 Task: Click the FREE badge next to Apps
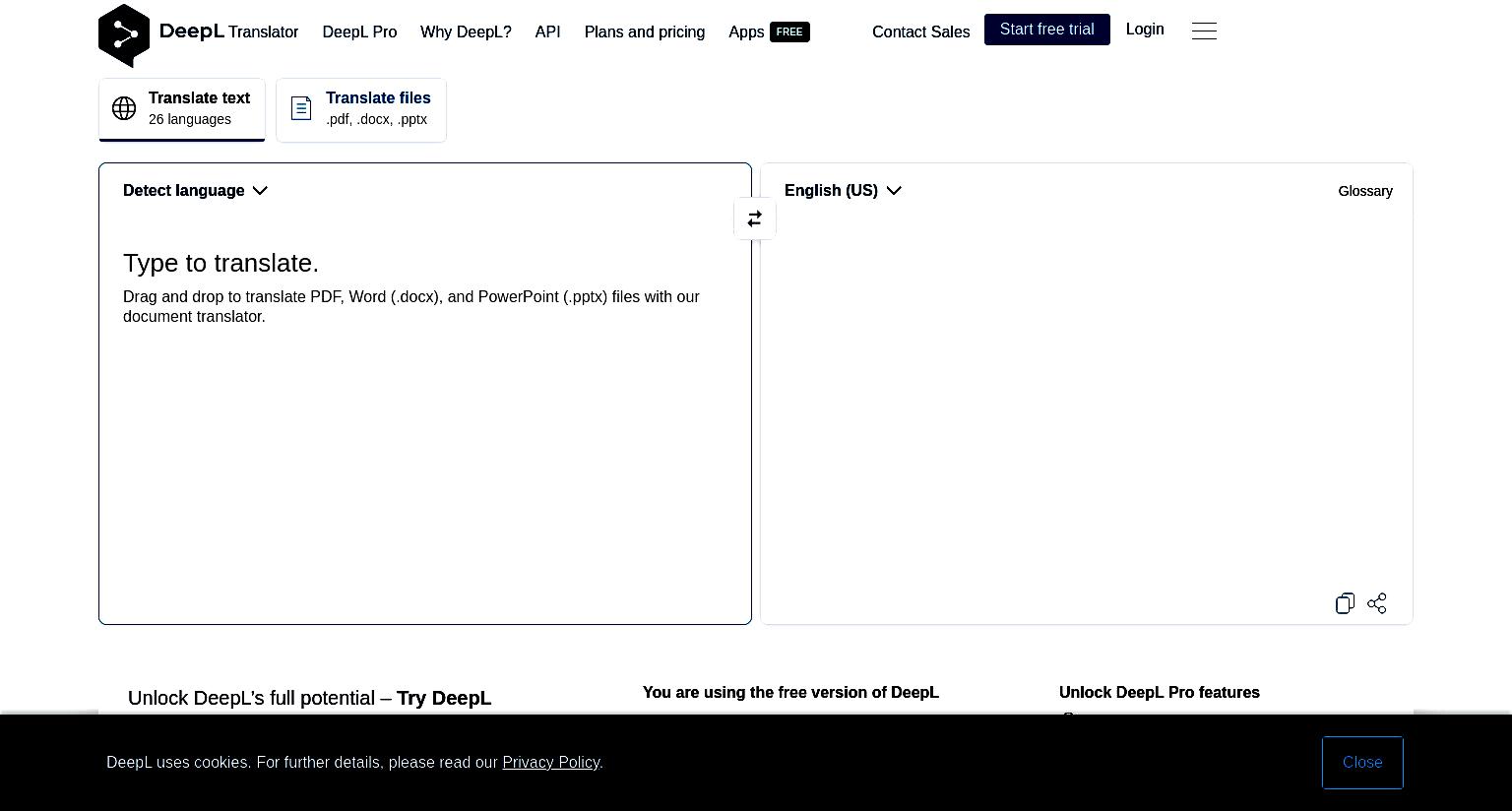(x=789, y=31)
